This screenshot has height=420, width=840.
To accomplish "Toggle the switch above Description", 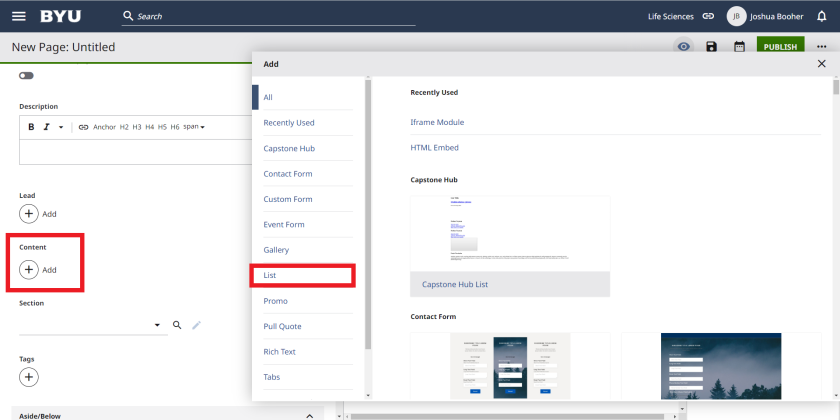I will [x=26, y=76].
